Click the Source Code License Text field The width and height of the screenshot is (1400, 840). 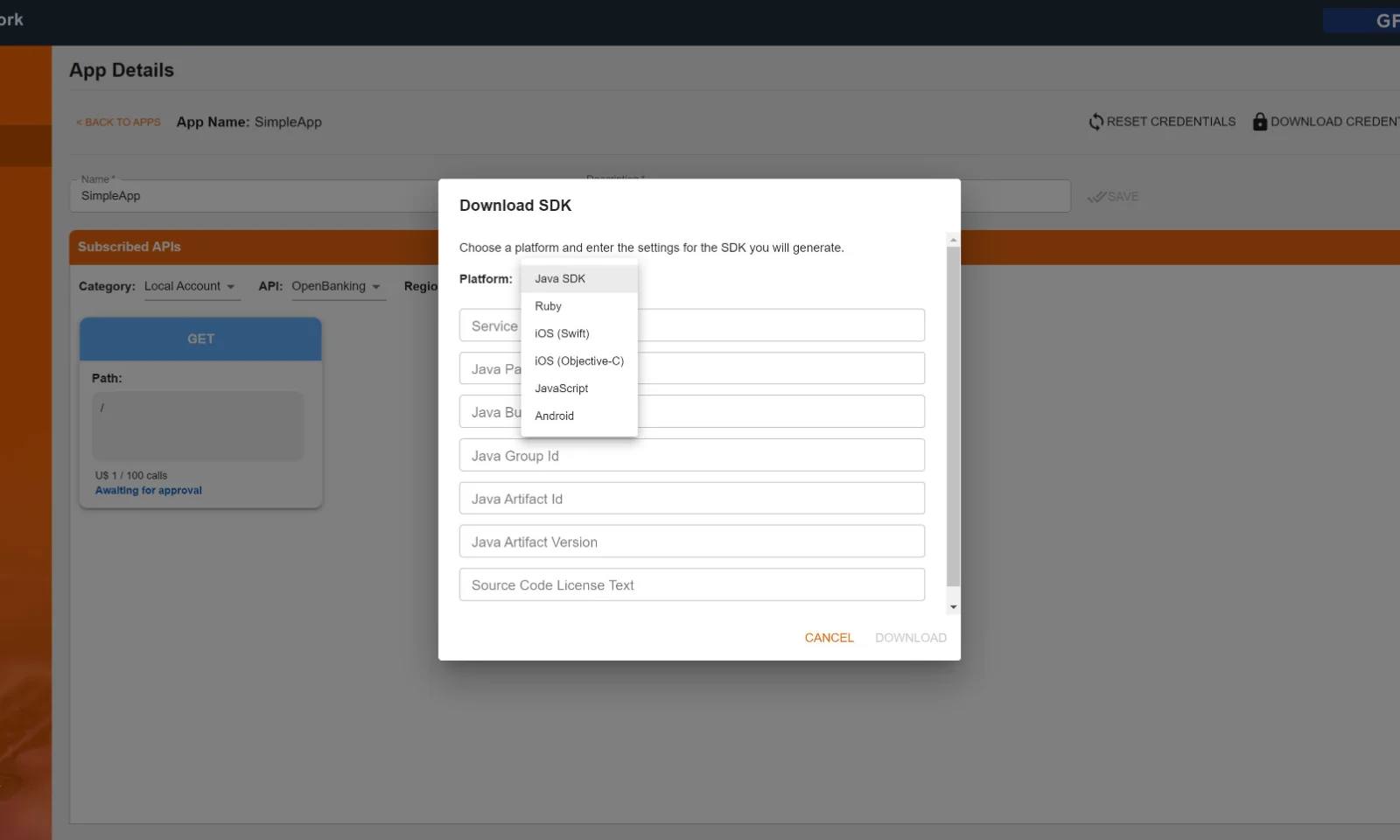(691, 584)
